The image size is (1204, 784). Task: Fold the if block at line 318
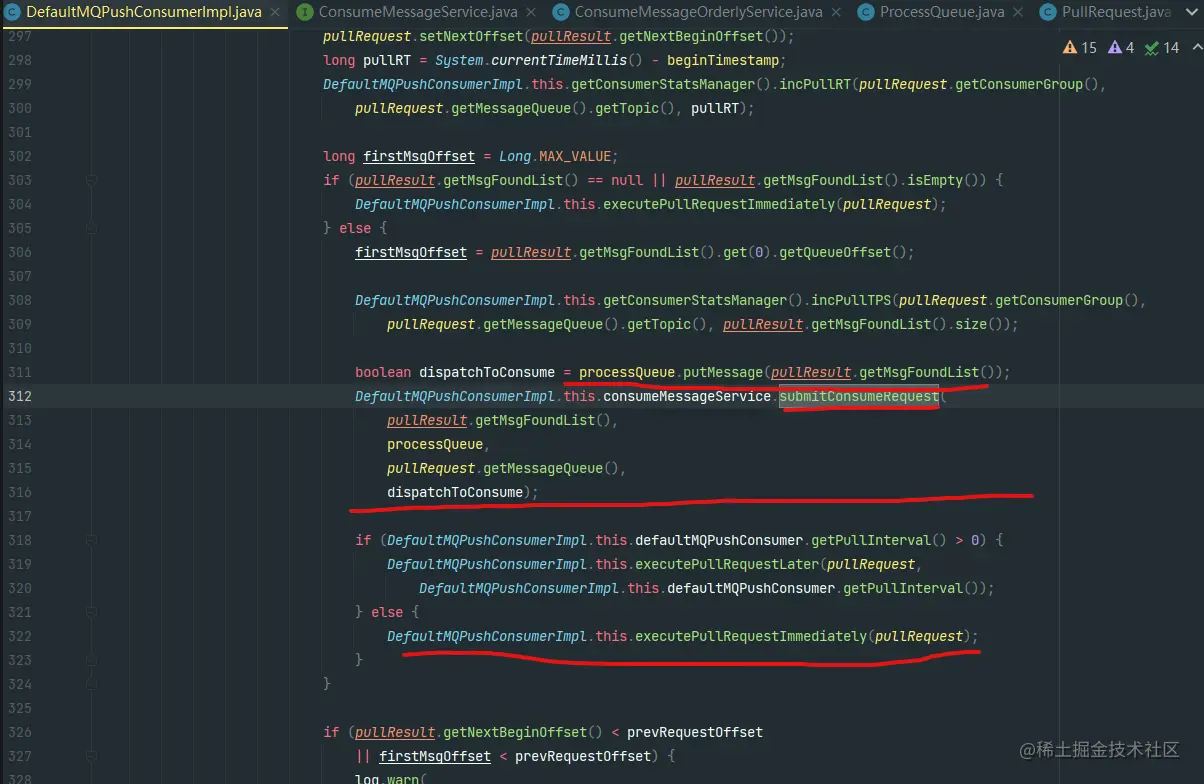point(91,540)
